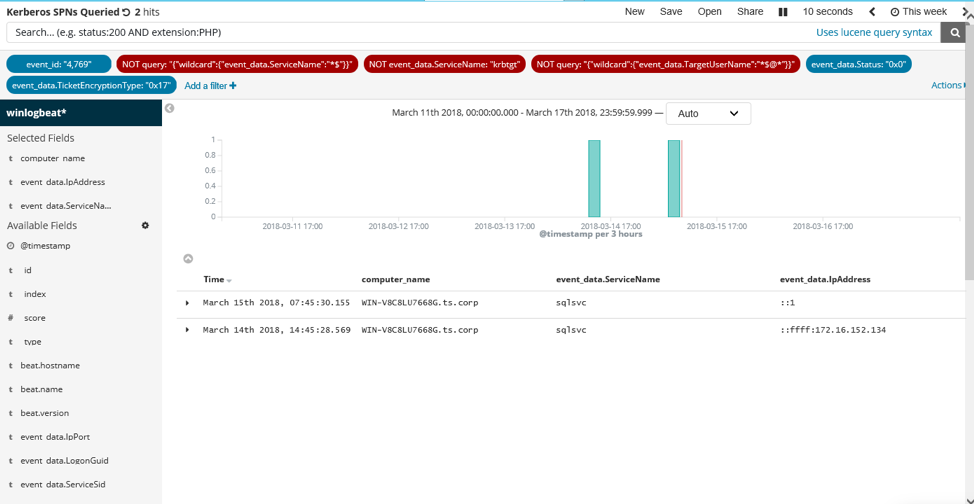Open field settings gear icon
The width and height of the screenshot is (974, 504).
(145, 226)
